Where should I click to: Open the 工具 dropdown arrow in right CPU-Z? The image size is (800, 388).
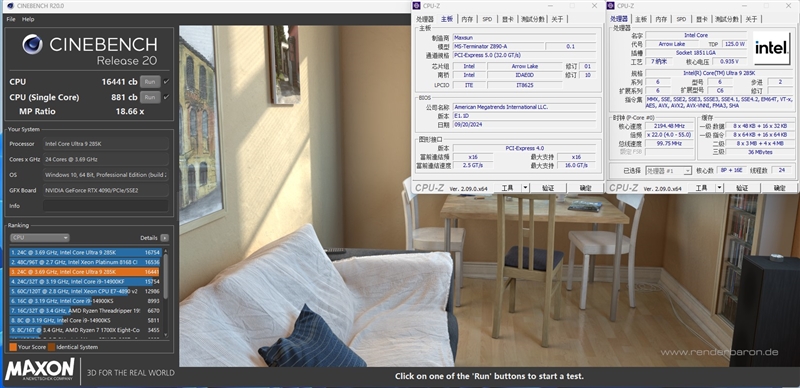tap(719, 188)
